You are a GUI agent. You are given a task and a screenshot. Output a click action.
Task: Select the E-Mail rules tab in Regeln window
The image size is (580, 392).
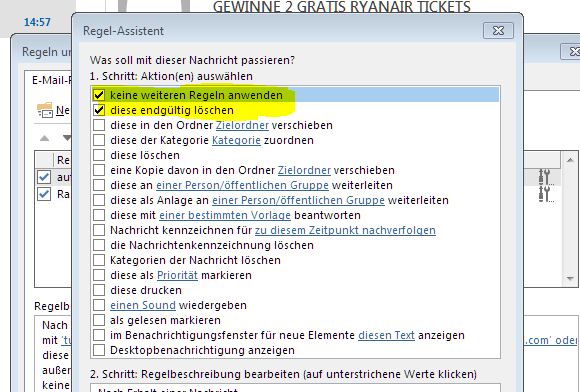(51, 80)
